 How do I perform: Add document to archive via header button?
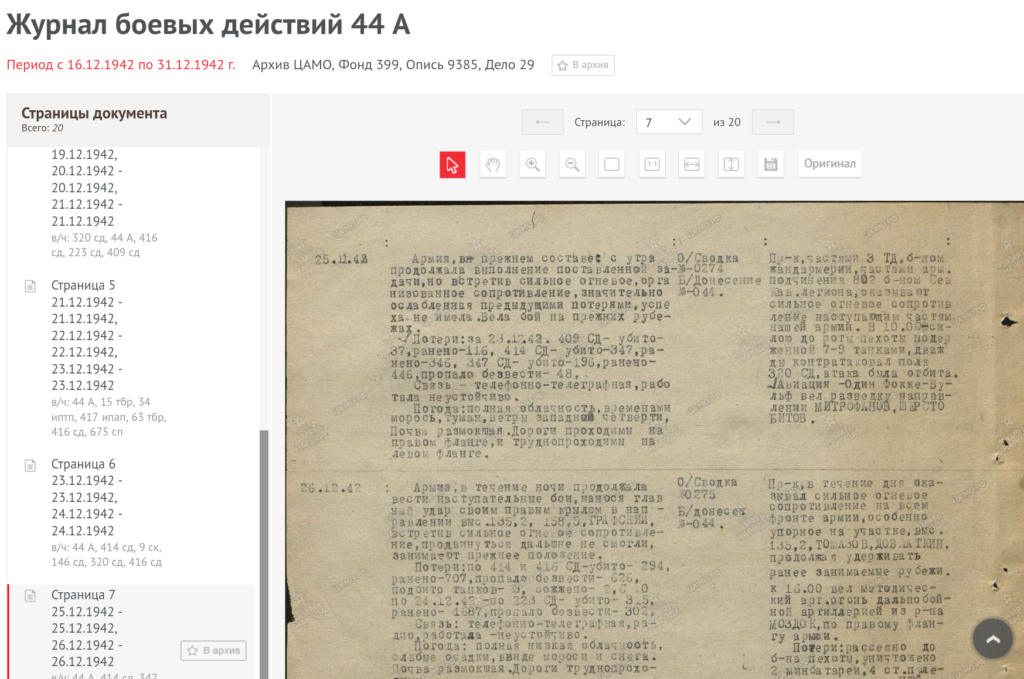coord(583,65)
